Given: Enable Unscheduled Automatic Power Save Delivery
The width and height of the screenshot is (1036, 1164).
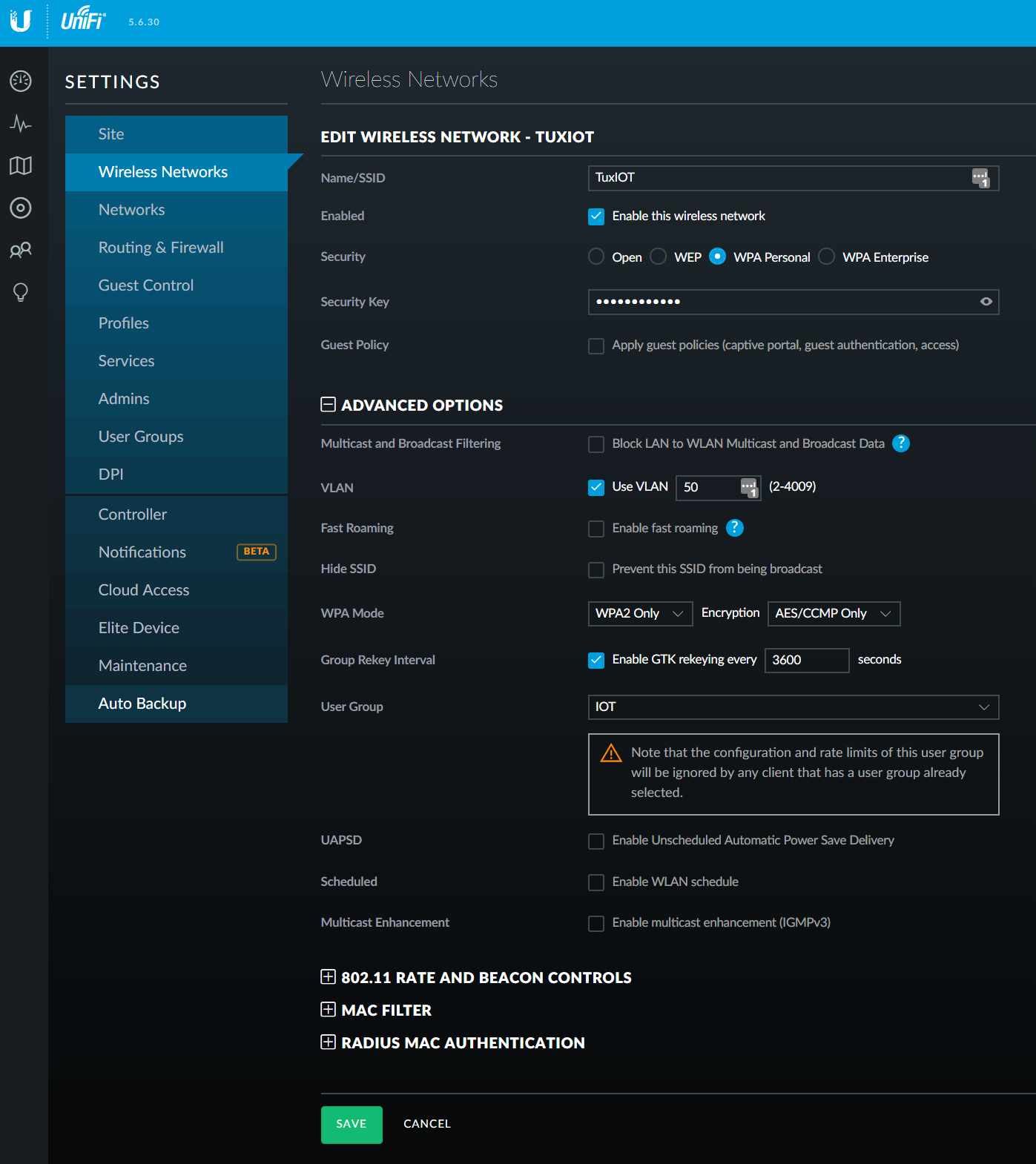Looking at the screenshot, I should [x=596, y=841].
